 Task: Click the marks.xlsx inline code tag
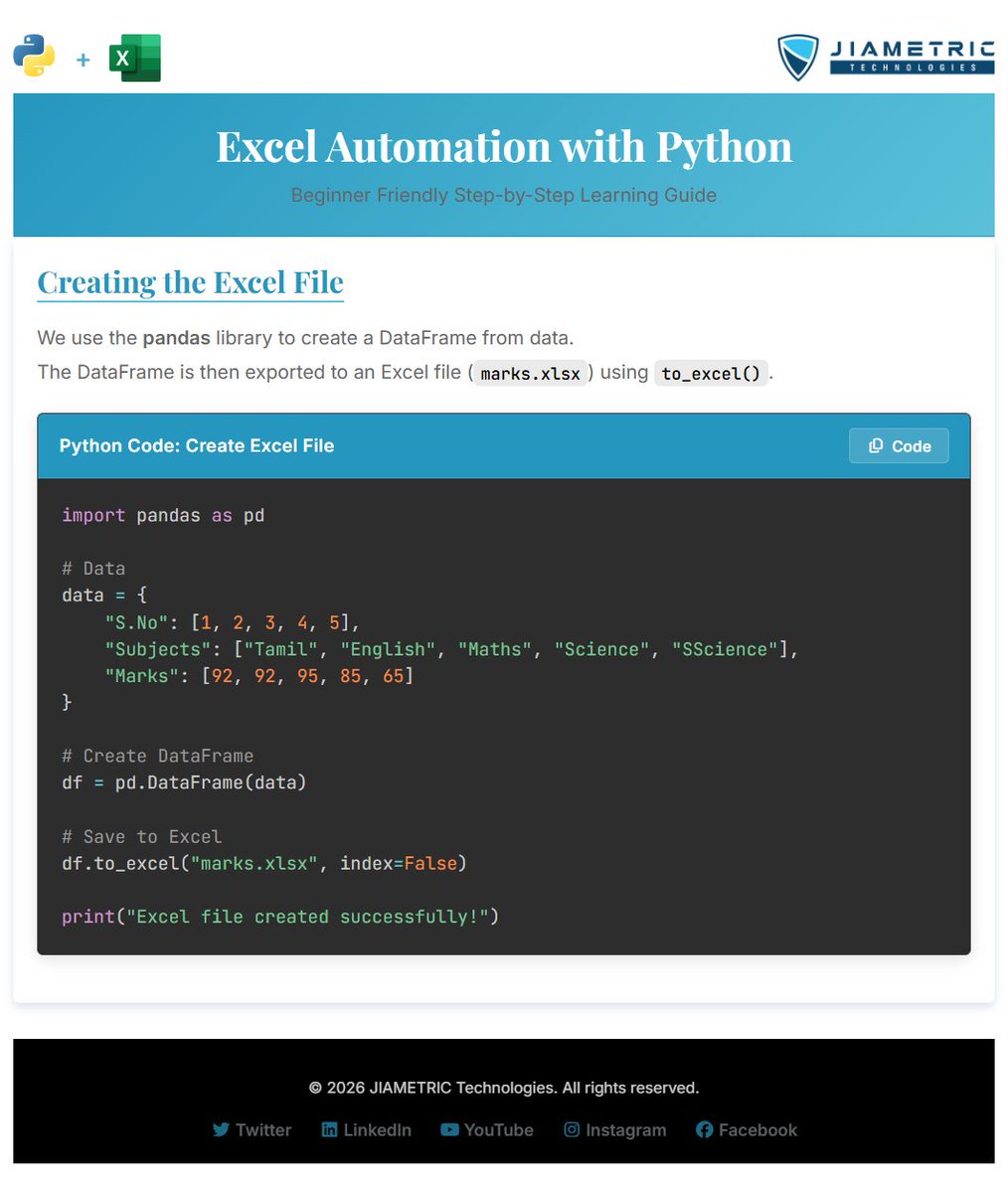tap(531, 374)
